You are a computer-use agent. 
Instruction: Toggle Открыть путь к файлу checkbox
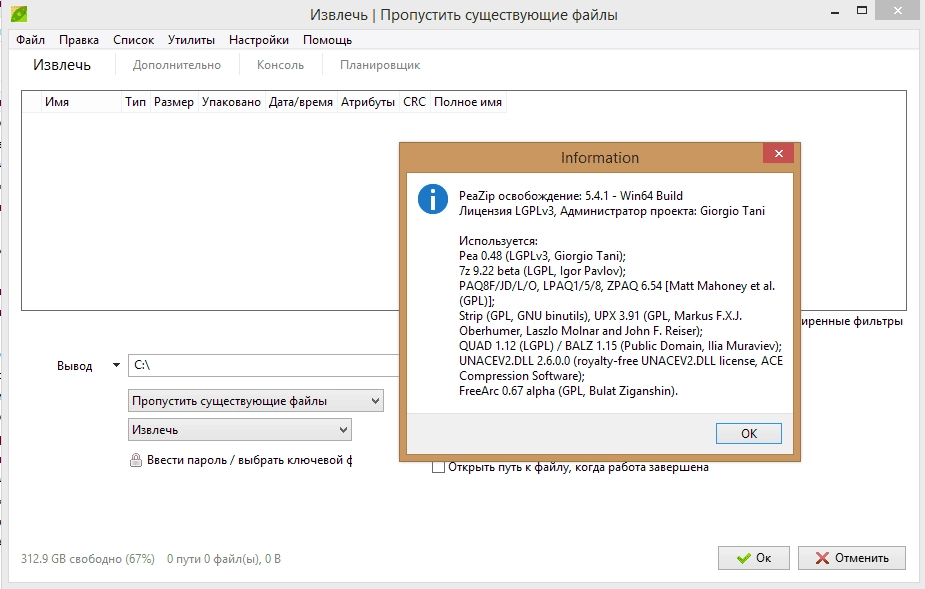tap(438, 467)
